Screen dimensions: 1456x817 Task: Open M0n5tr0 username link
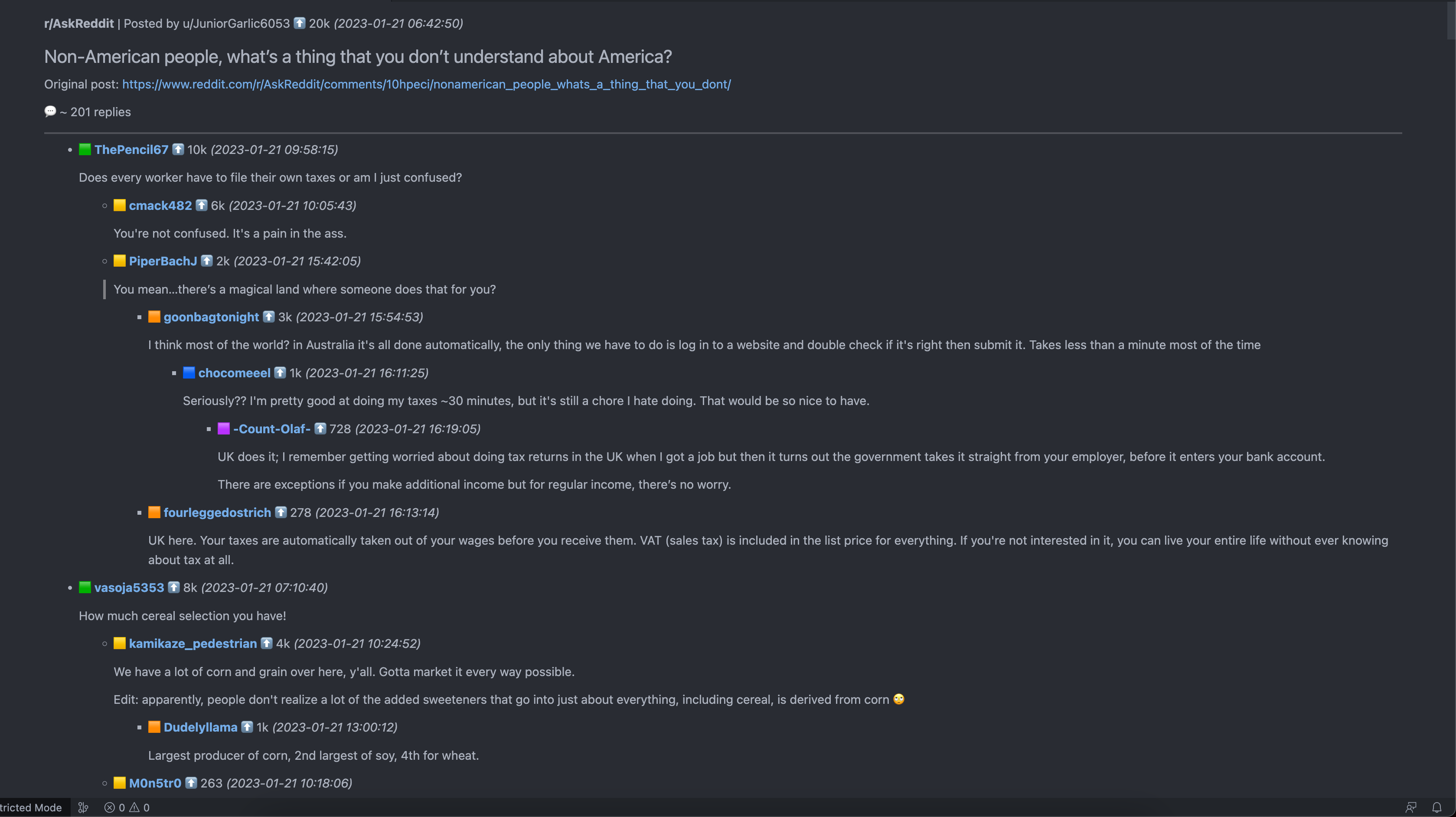click(x=155, y=783)
